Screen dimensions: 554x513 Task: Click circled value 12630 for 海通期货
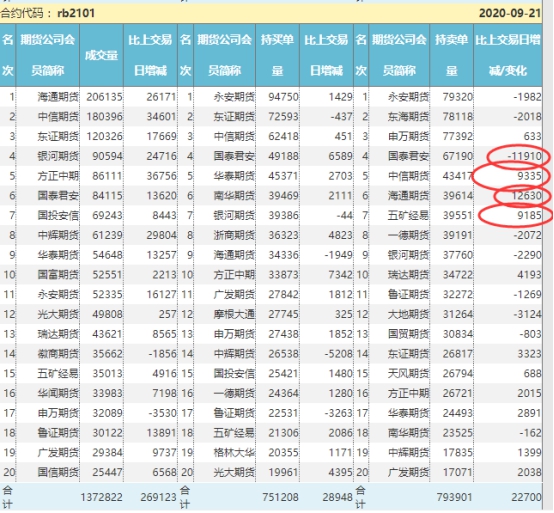pyautogui.click(x=526, y=195)
